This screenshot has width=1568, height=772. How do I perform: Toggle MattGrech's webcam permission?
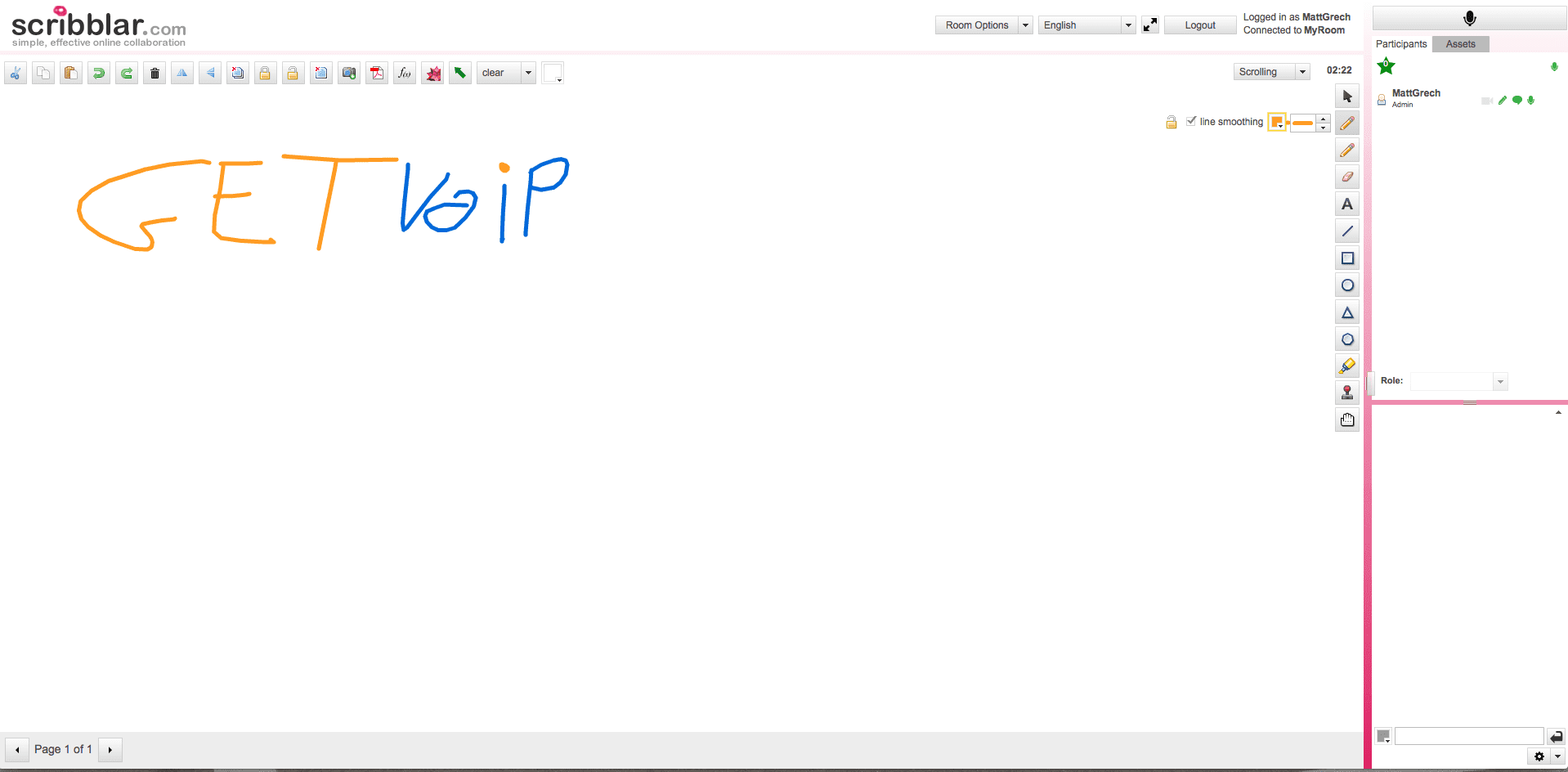1486,101
